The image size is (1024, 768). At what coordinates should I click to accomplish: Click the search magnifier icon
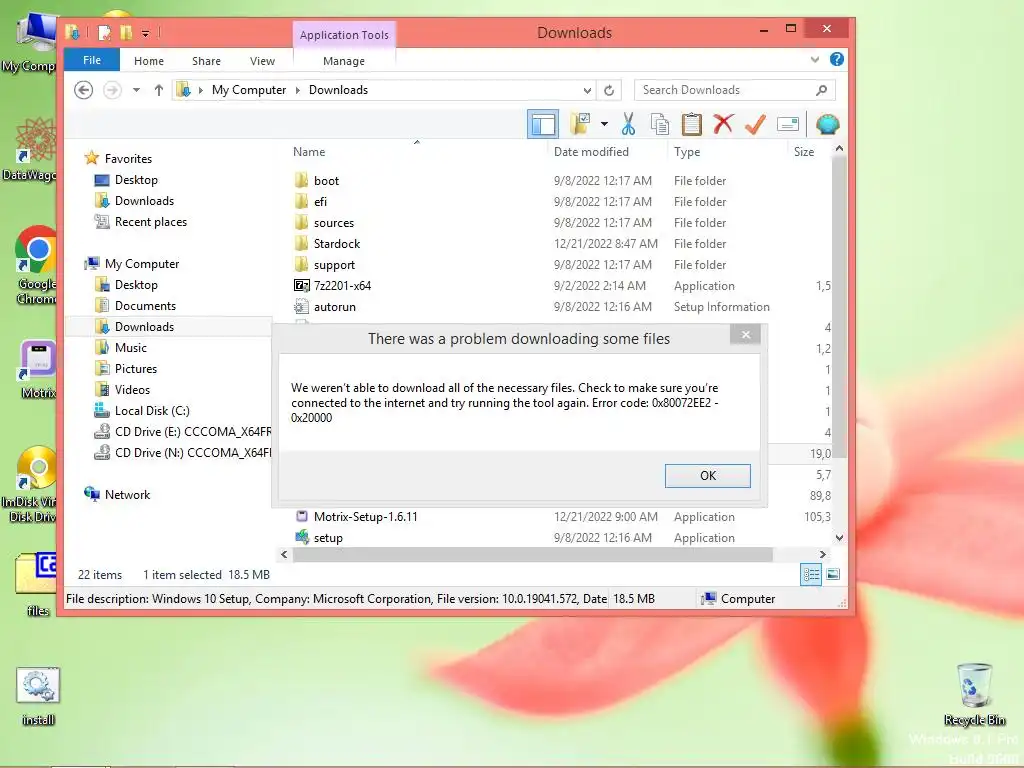click(x=822, y=90)
